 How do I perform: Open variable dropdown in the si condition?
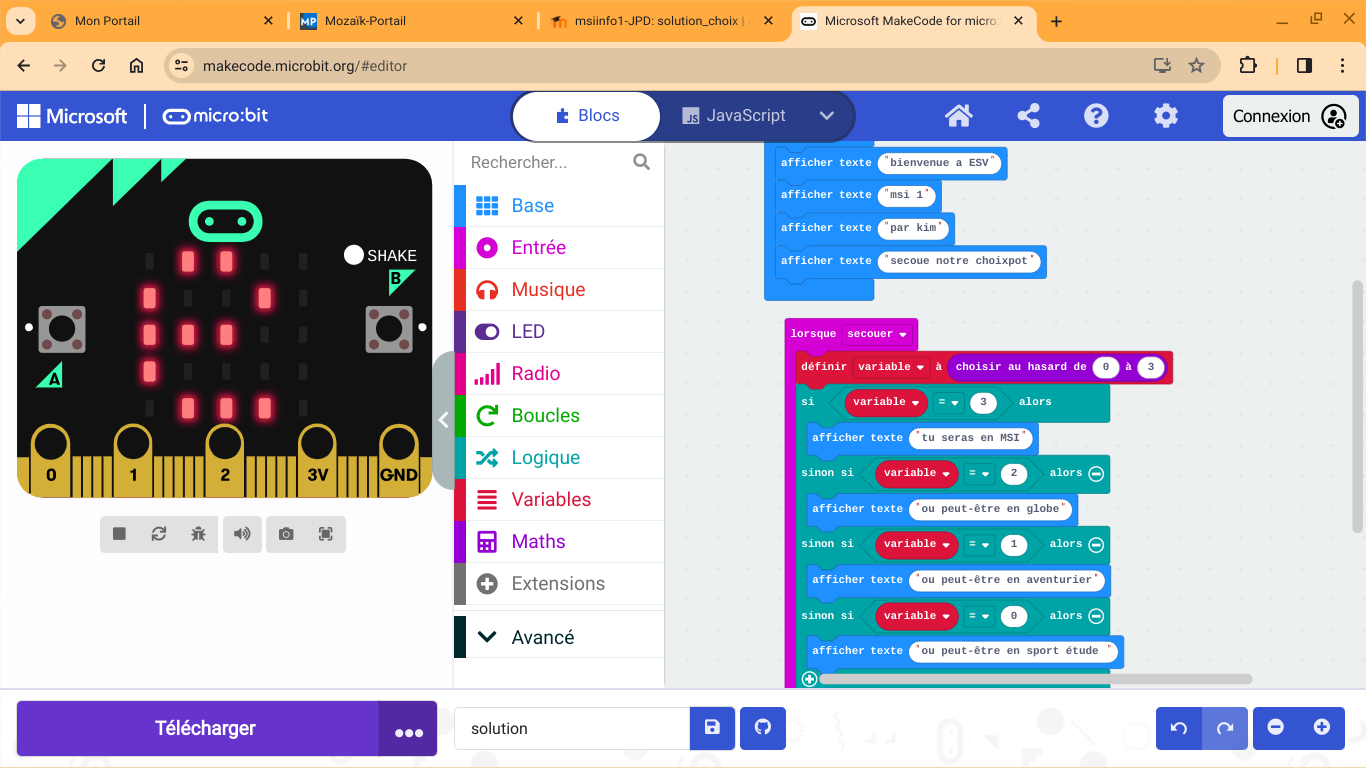pos(887,402)
